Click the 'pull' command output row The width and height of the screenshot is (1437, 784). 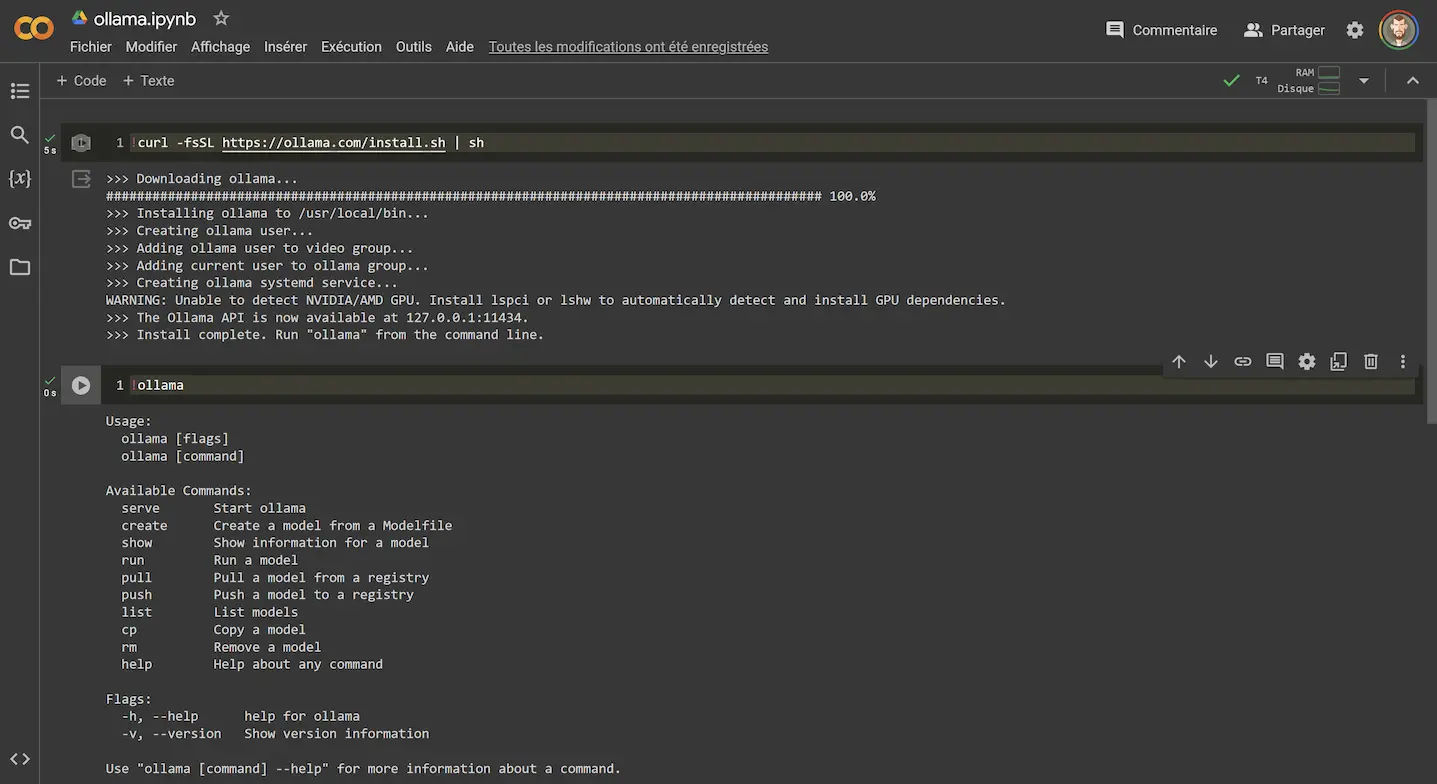point(275,578)
